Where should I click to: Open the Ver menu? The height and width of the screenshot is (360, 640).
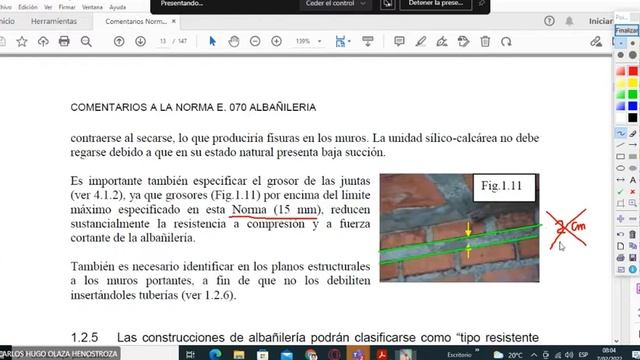point(48,7)
